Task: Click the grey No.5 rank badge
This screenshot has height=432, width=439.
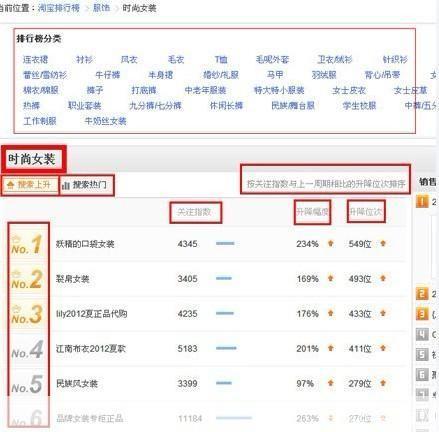Action: point(27,384)
